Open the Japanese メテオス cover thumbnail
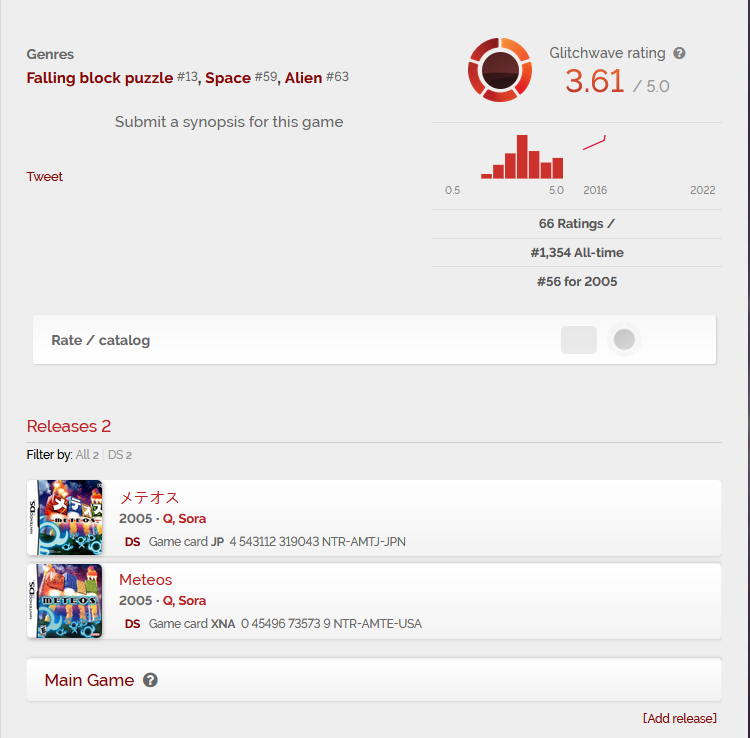Screen dimensions: 750x738 (65, 518)
